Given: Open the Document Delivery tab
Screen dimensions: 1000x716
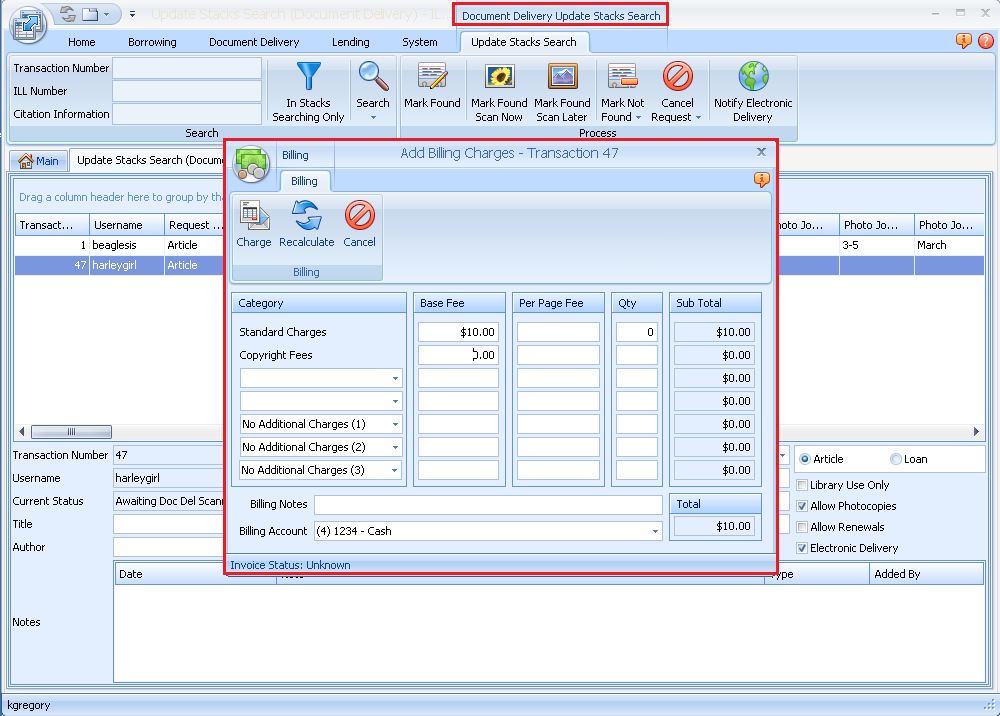Looking at the screenshot, I should [x=254, y=42].
